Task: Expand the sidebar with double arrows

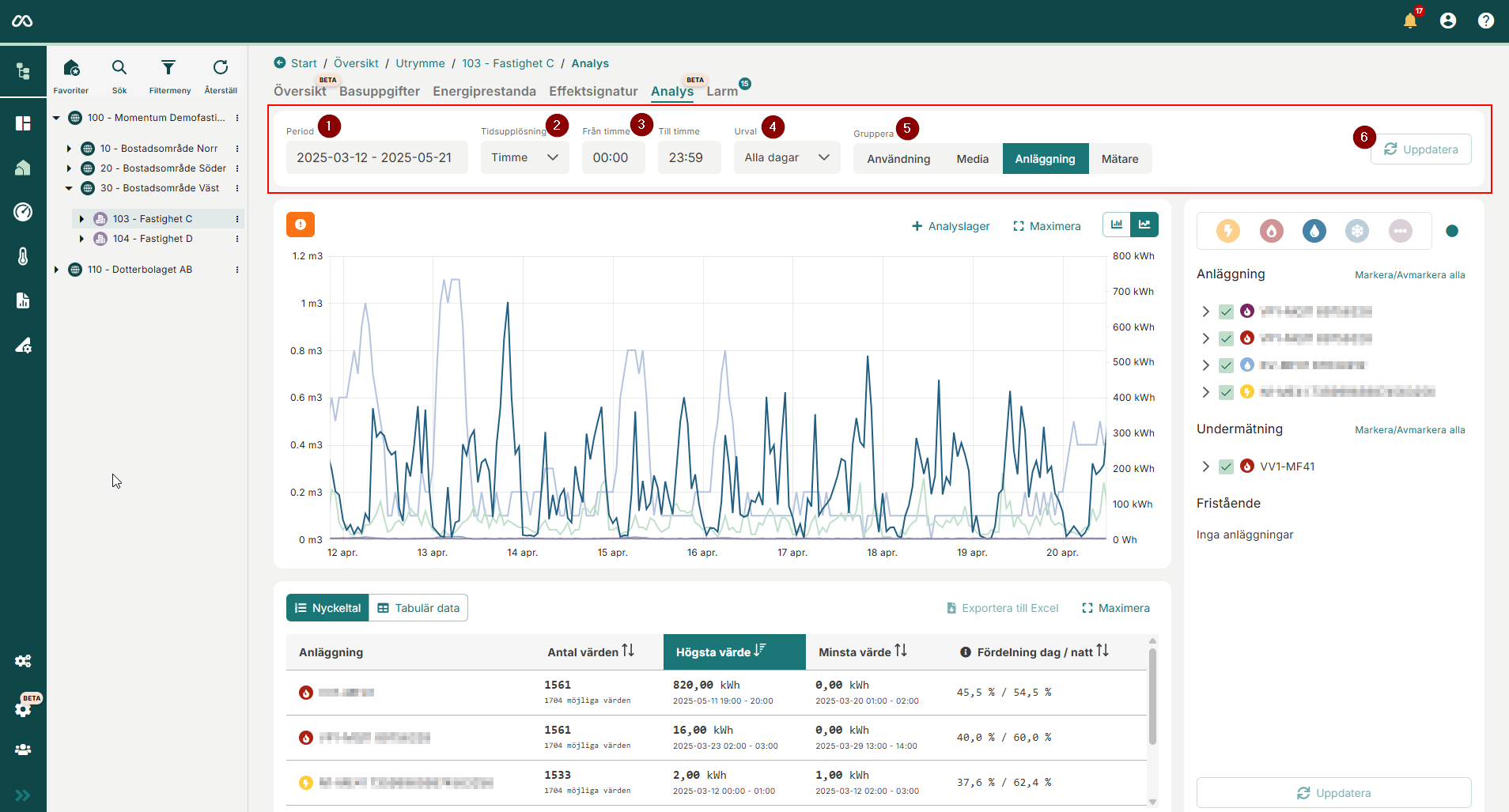Action: tap(23, 795)
